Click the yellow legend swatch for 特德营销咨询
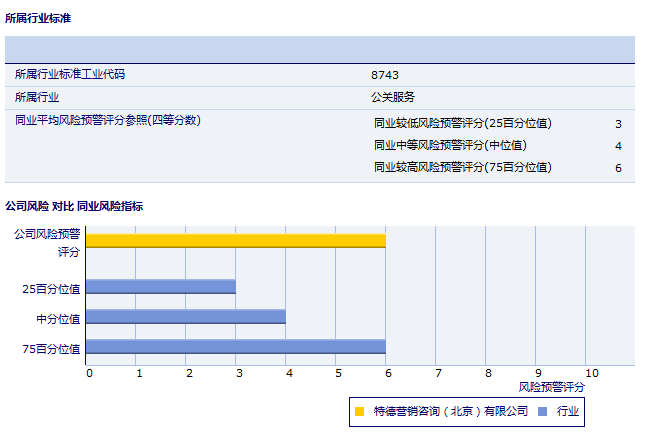Viewport: 647px width, 437px height. (359, 411)
